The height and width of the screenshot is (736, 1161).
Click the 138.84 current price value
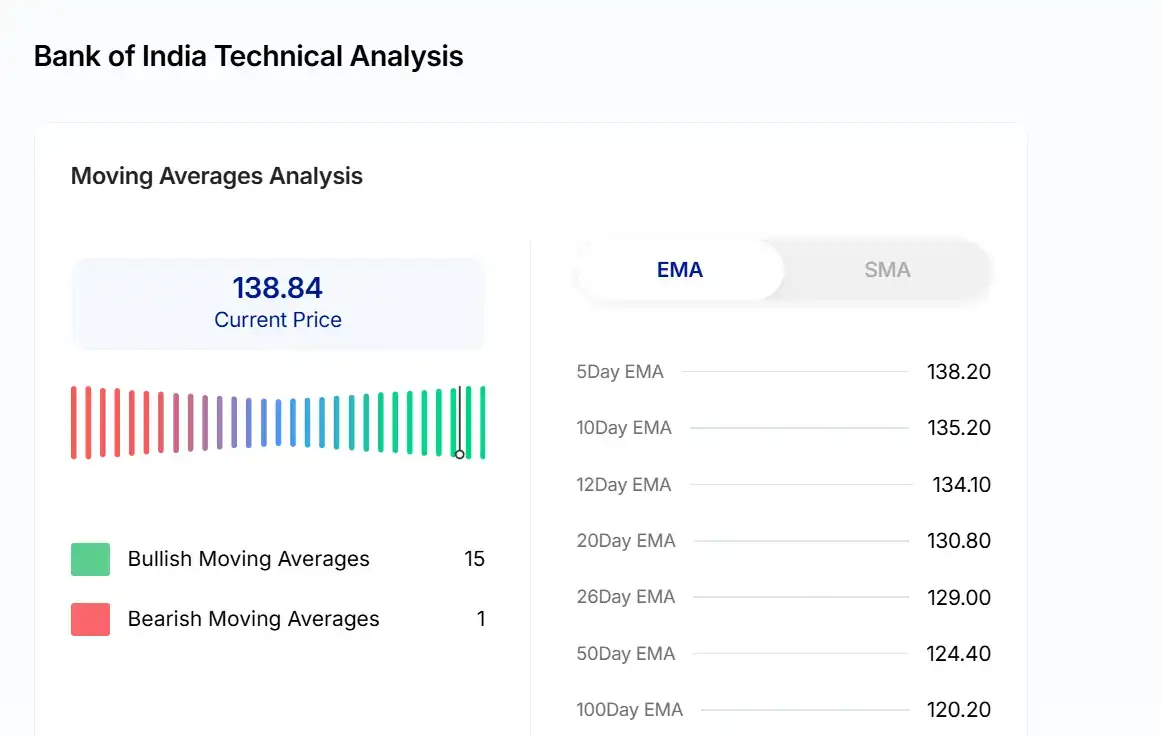[278, 288]
